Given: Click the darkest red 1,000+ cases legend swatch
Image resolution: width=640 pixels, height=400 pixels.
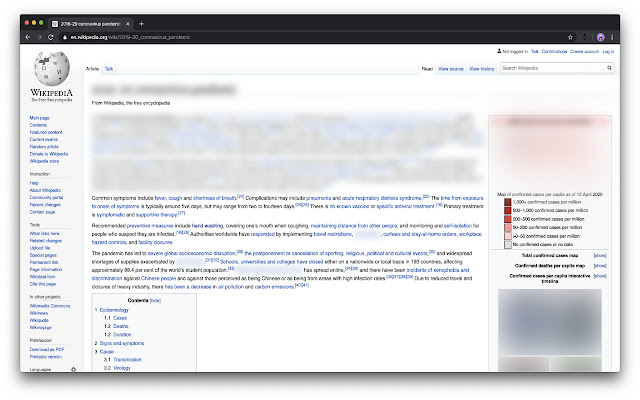Looking at the screenshot, I should [x=507, y=202].
